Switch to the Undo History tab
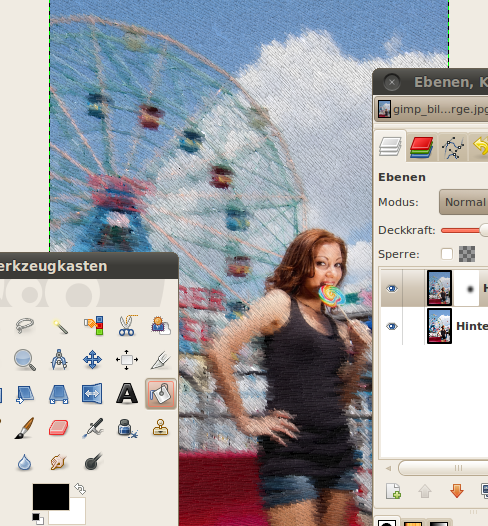This screenshot has height=526, width=488. [480, 147]
